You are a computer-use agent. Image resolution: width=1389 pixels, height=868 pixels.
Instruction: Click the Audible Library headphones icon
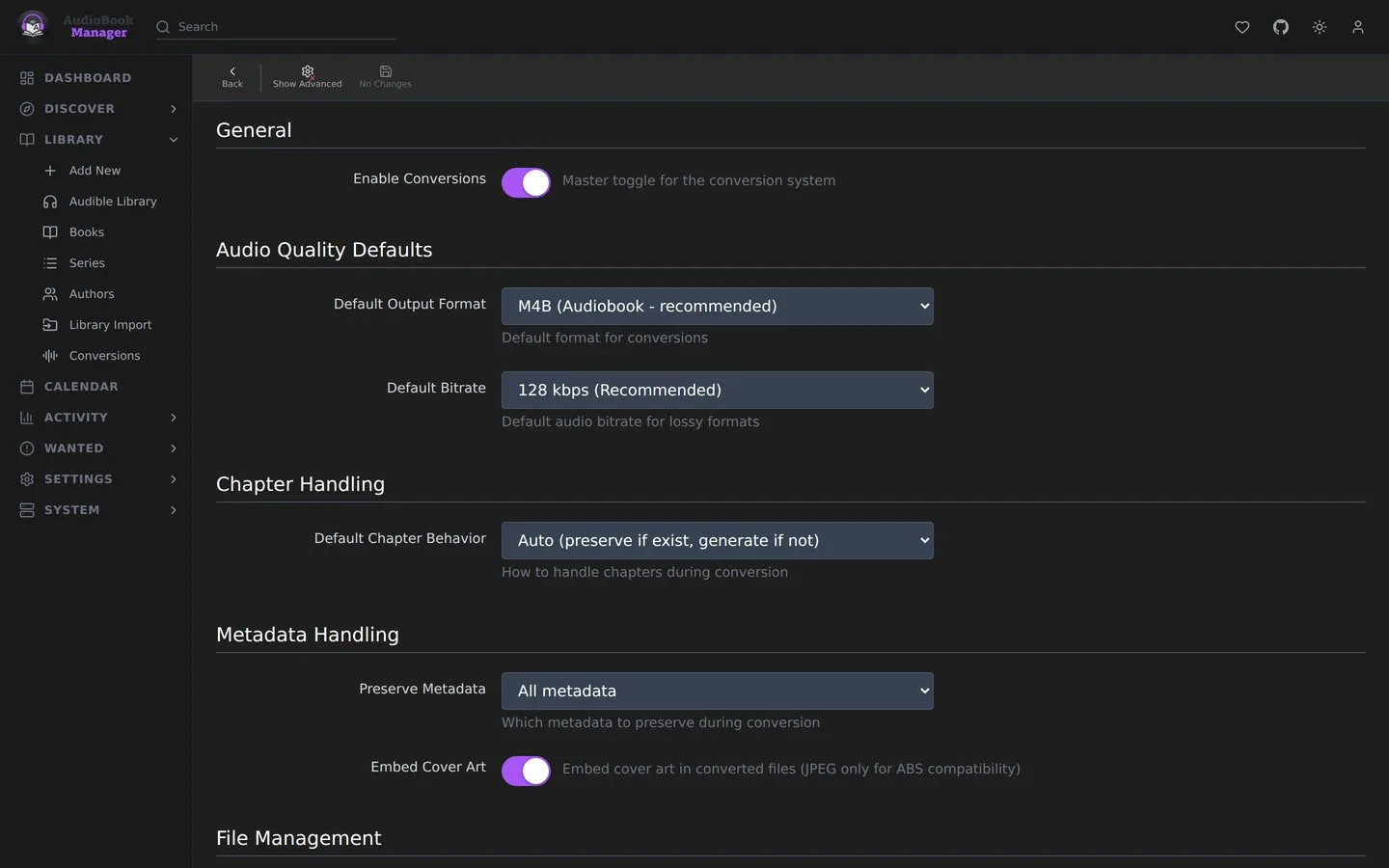point(50,202)
